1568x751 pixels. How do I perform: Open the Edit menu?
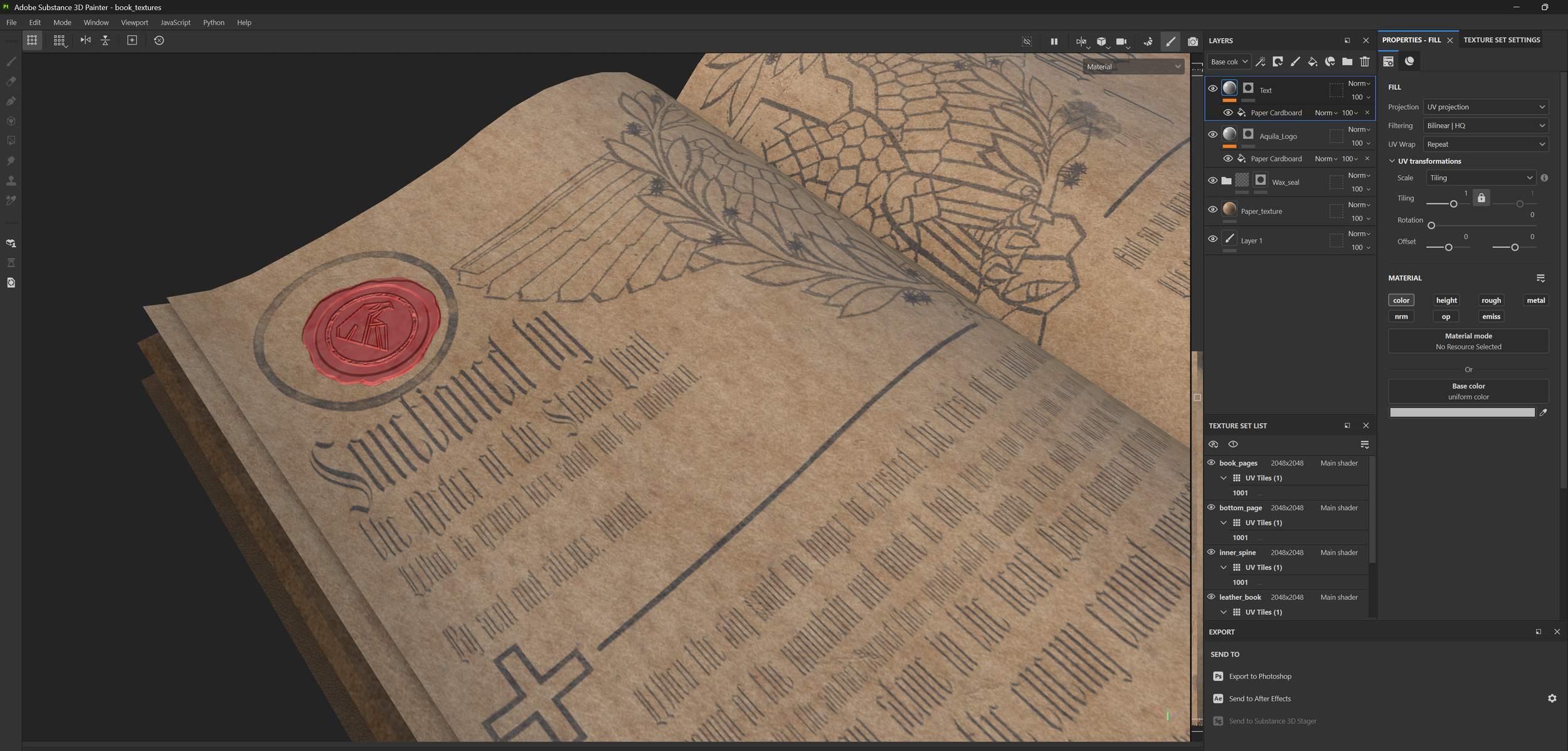pyautogui.click(x=34, y=23)
